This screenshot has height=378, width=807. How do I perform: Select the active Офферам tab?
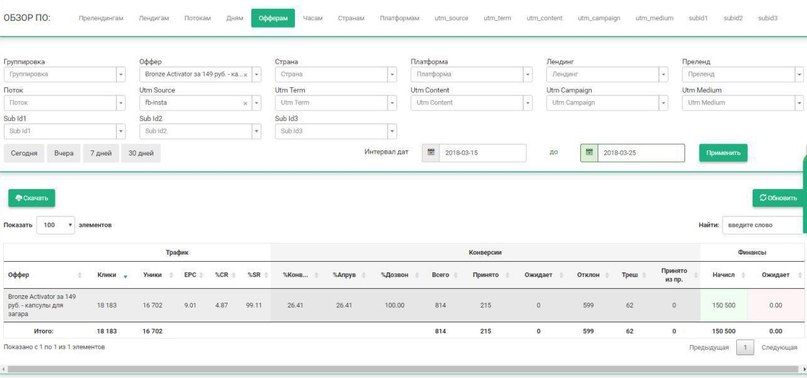(x=273, y=18)
